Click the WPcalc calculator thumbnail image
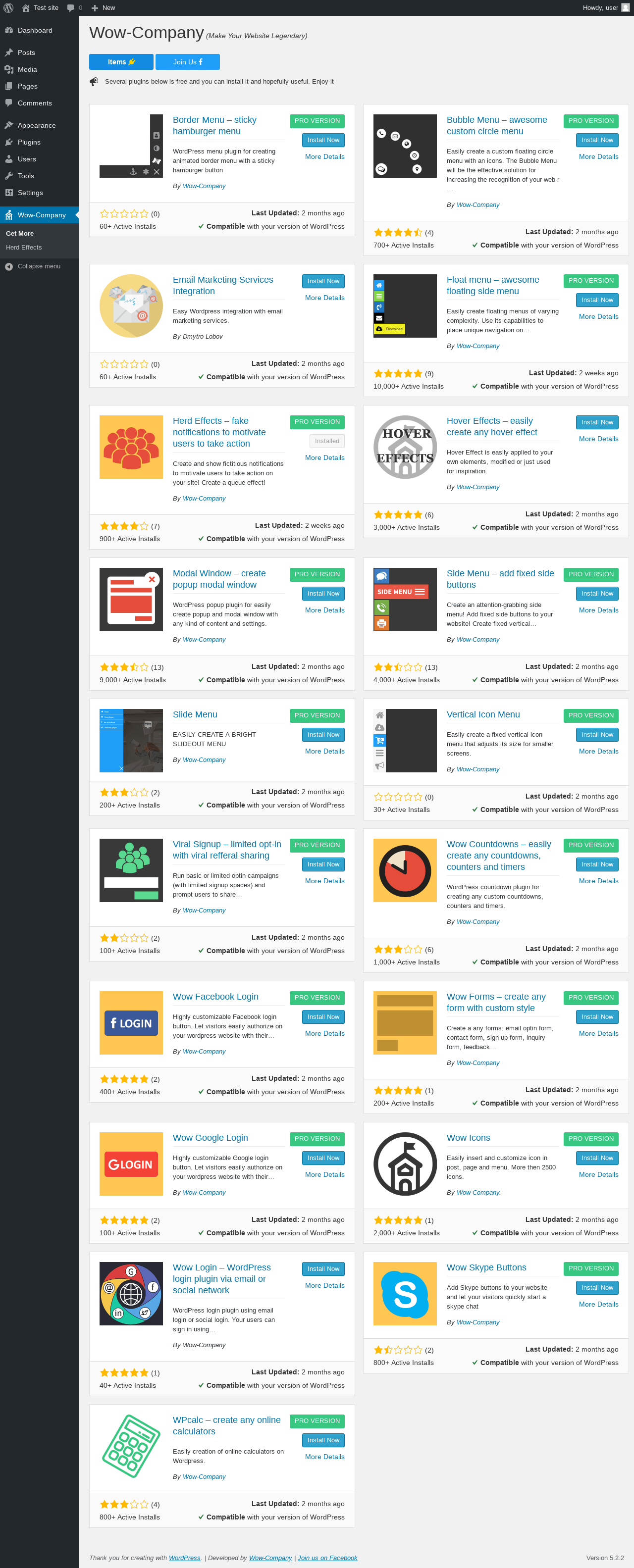 click(x=131, y=1446)
